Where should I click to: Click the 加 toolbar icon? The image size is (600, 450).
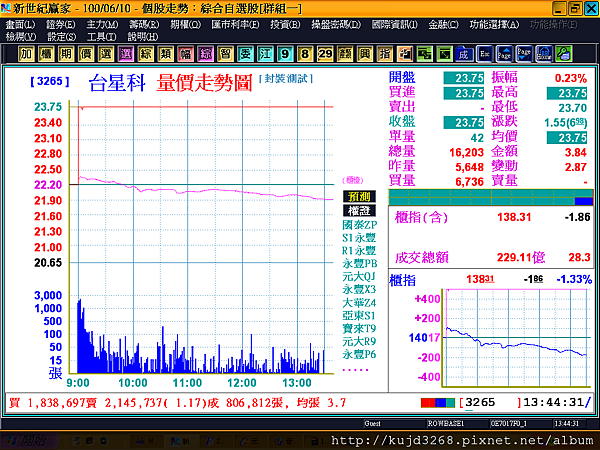tap(26, 54)
